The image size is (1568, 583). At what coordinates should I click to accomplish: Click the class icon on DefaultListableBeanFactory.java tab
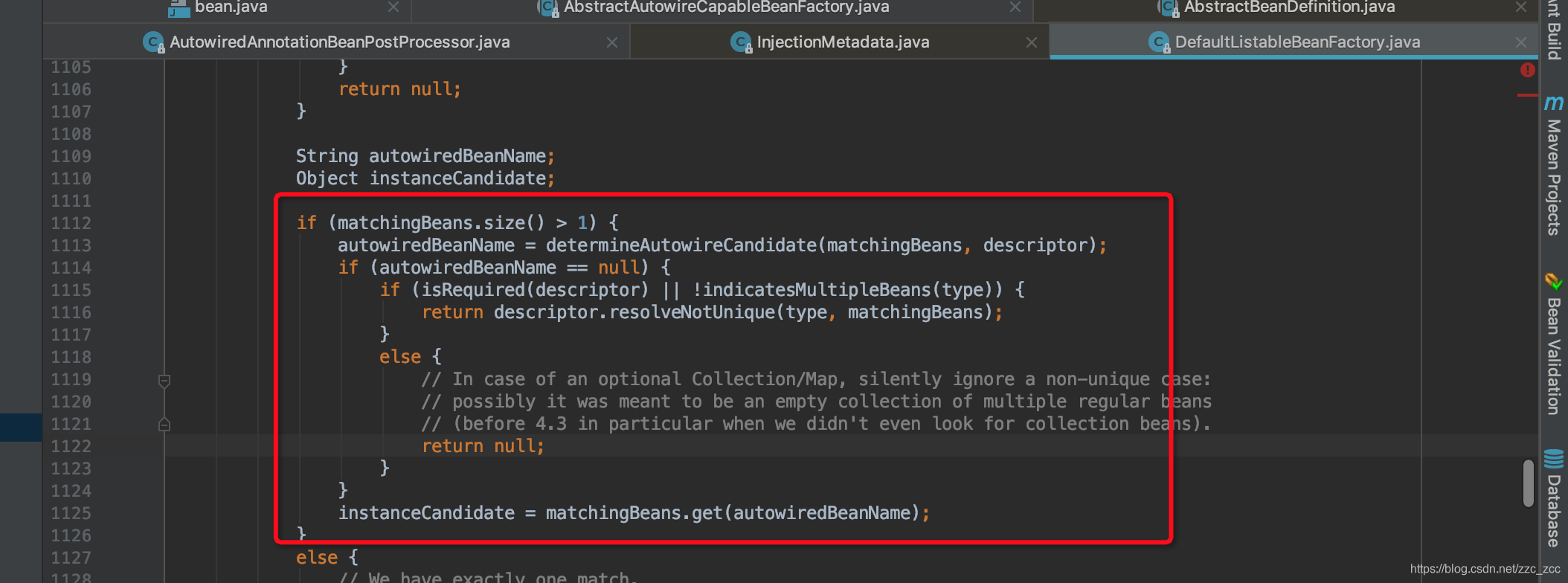pos(1159,42)
